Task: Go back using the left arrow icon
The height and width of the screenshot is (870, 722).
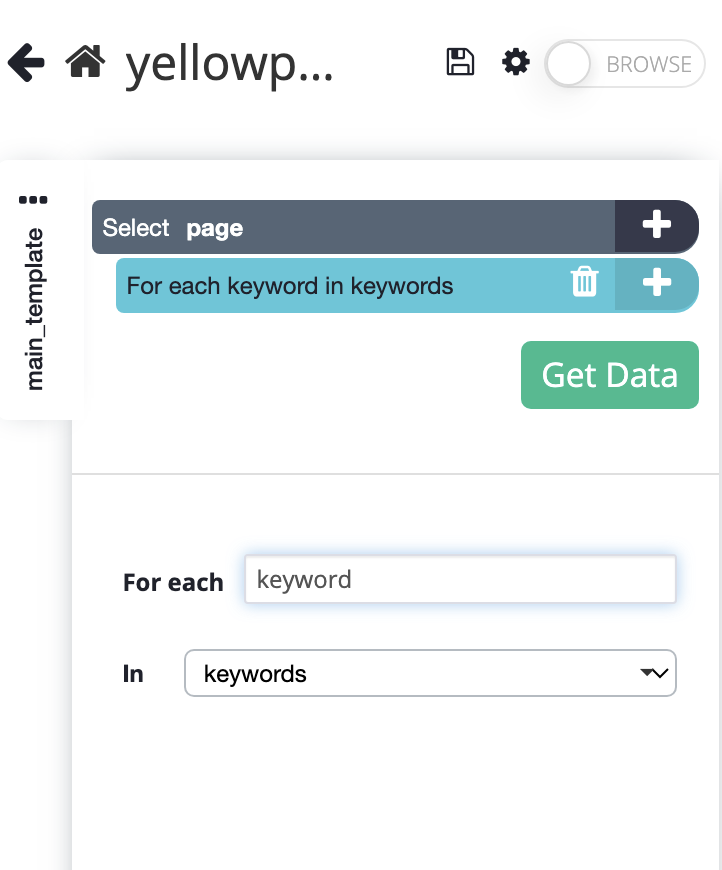Action: (x=26, y=63)
